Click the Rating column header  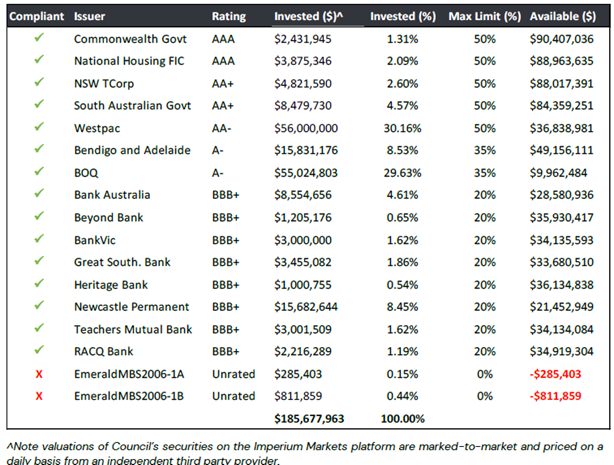point(229,17)
